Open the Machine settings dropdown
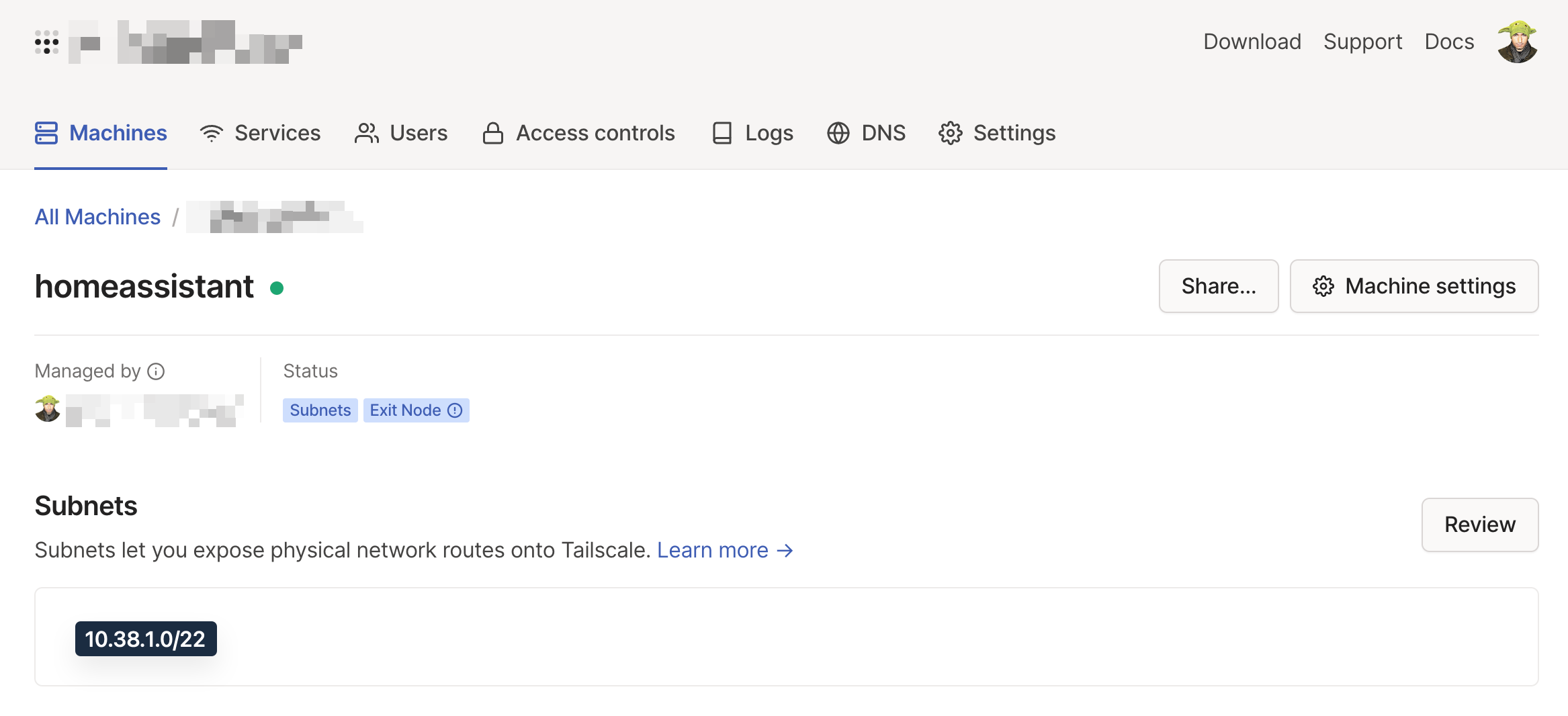 (1414, 287)
